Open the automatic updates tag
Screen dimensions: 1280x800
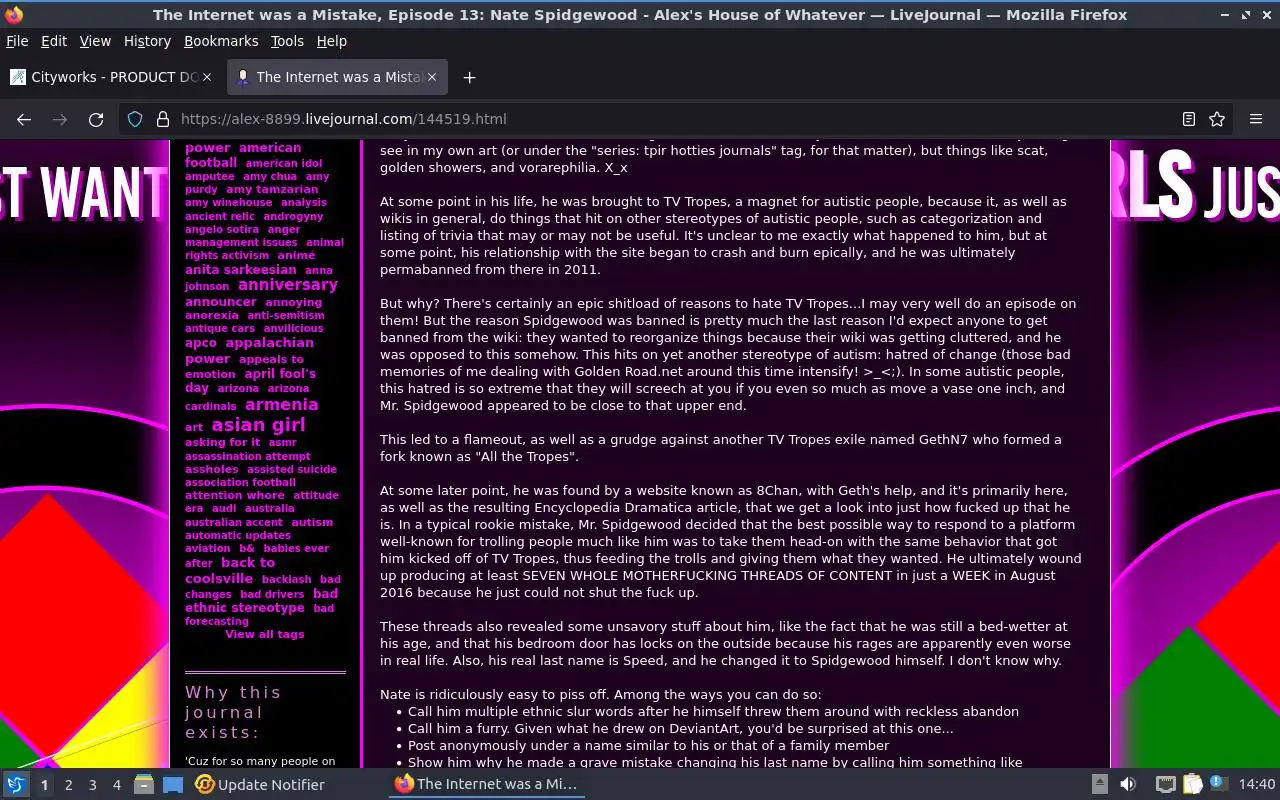pos(237,535)
